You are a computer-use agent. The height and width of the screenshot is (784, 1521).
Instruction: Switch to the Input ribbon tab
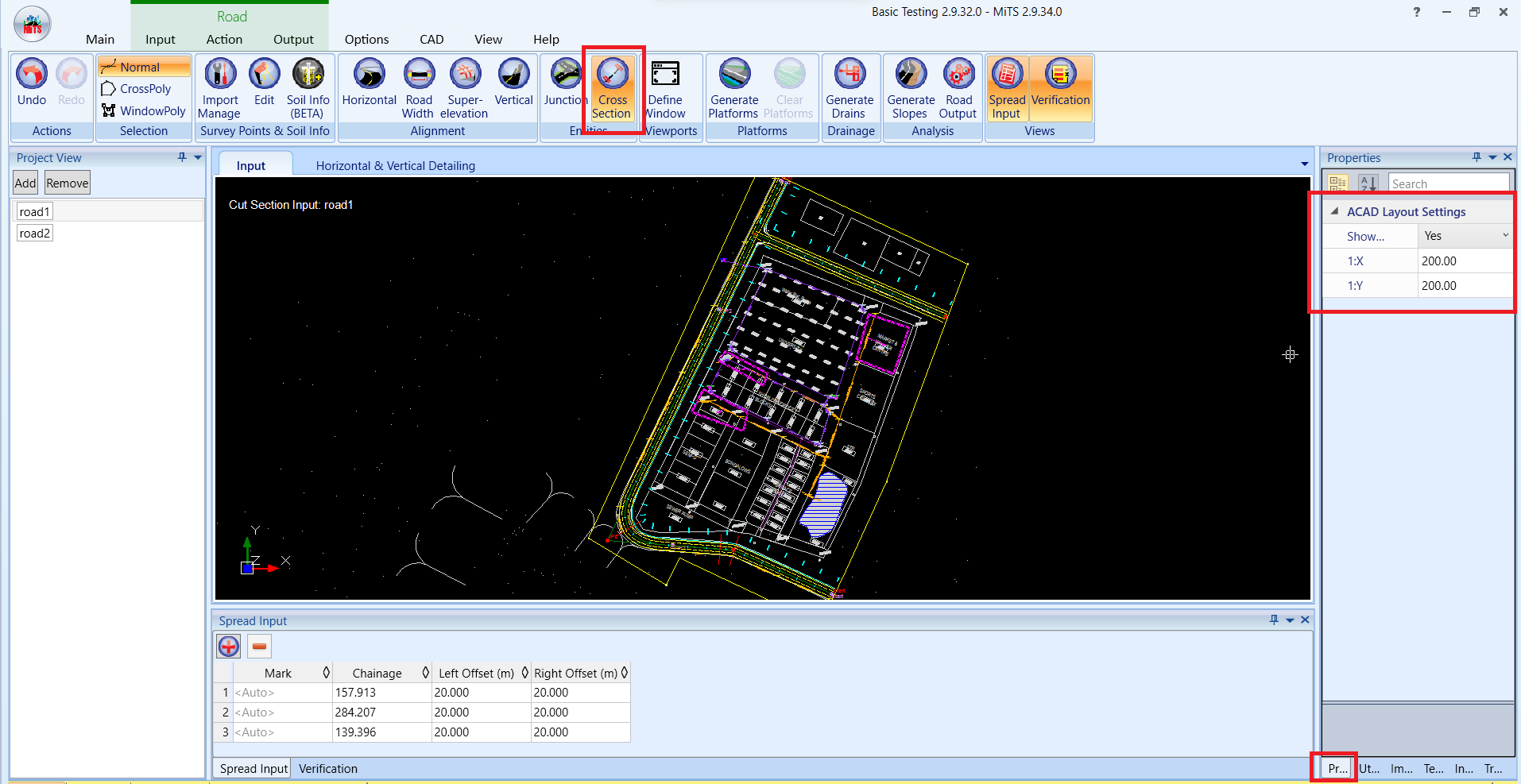pos(161,39)
